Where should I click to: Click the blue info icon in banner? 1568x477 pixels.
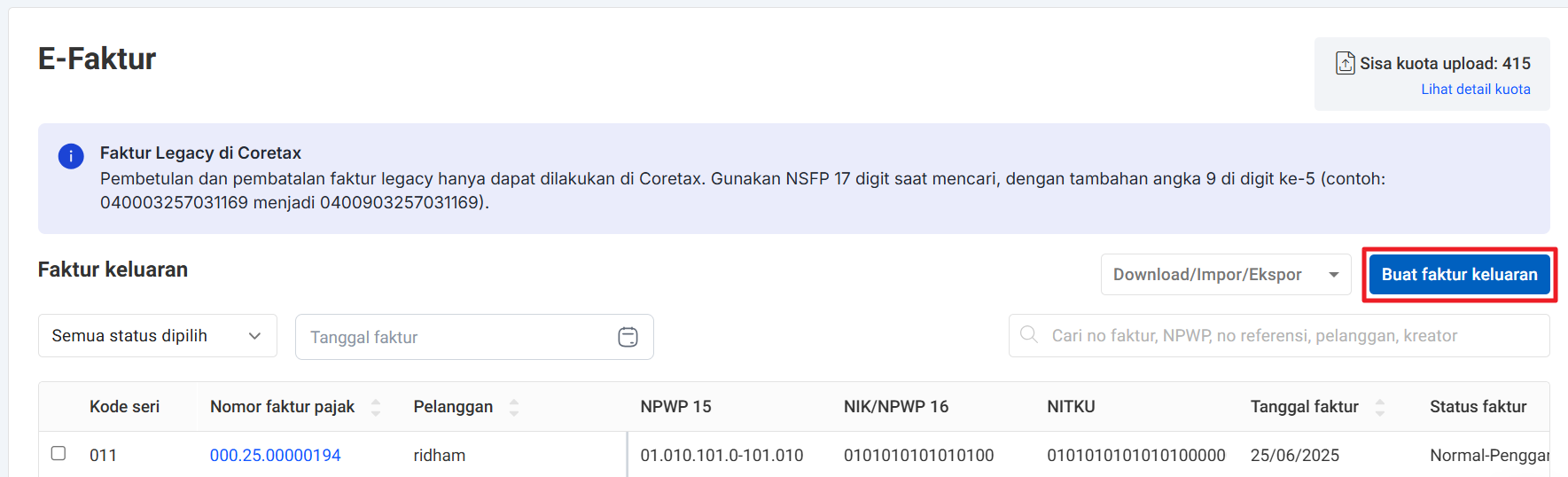click(71, 156)
